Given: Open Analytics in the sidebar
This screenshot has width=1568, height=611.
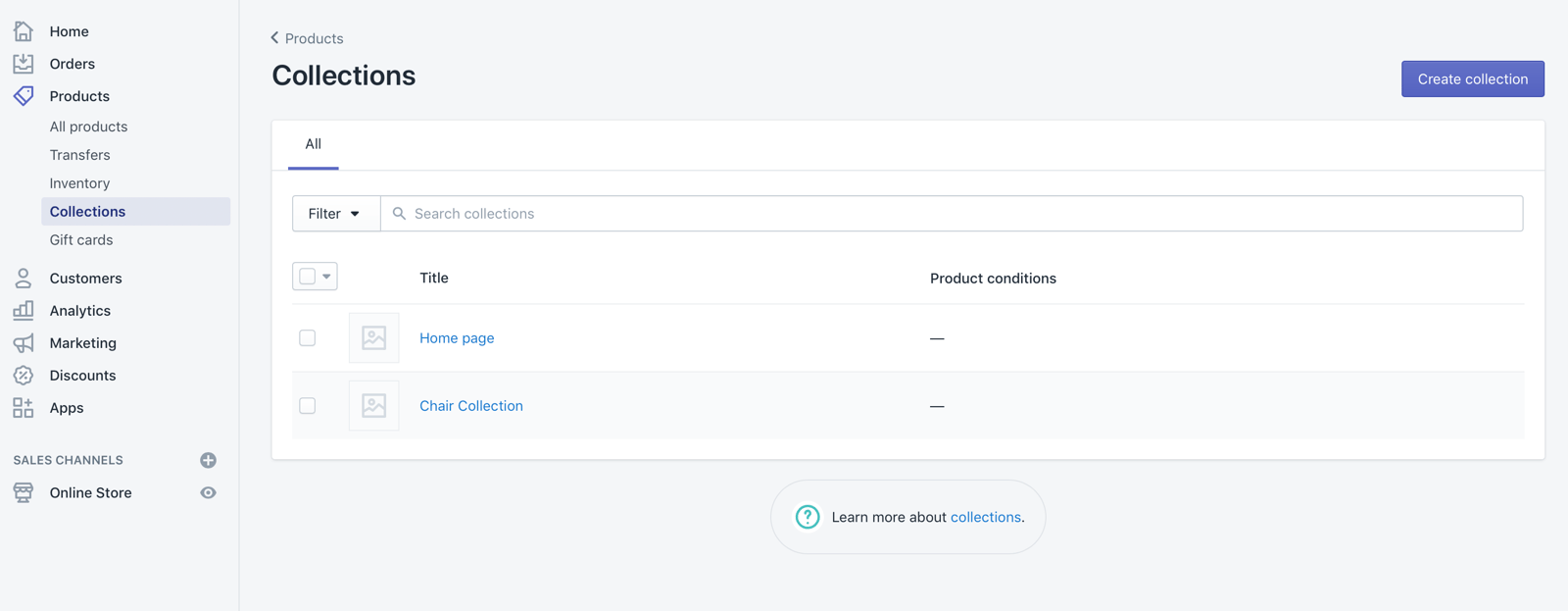Looking at the screenshot, I should pyautogui.click(x=80, y=311).
